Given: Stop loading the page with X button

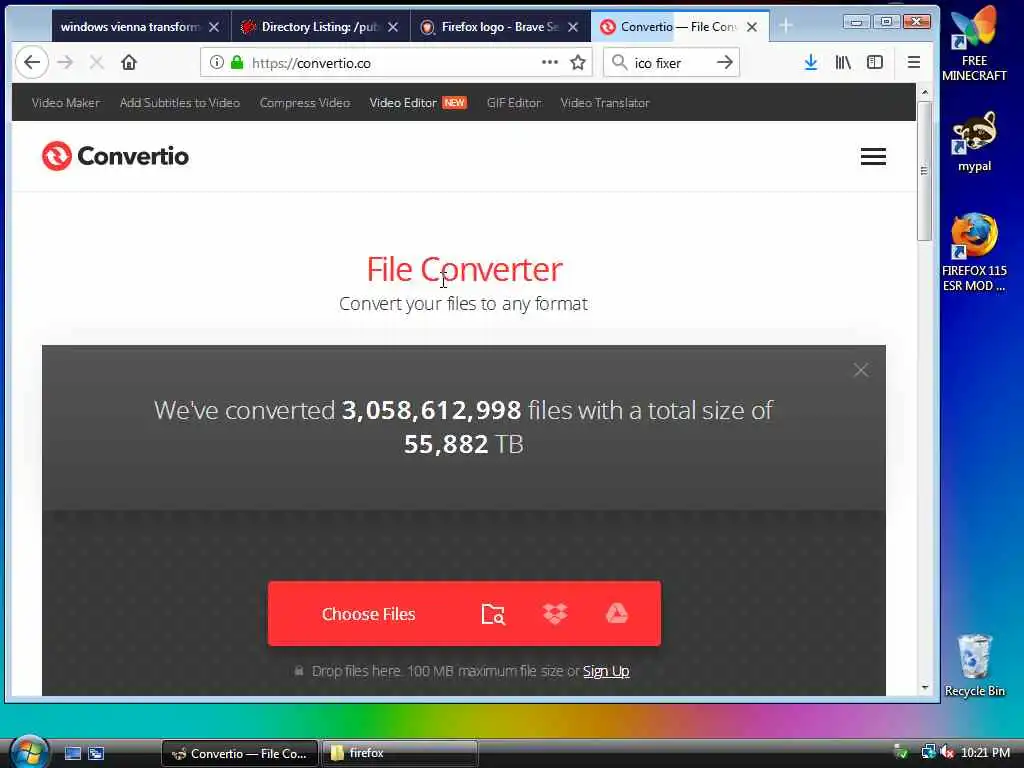Looking at the screenshot, I should (x=97, y=63).
